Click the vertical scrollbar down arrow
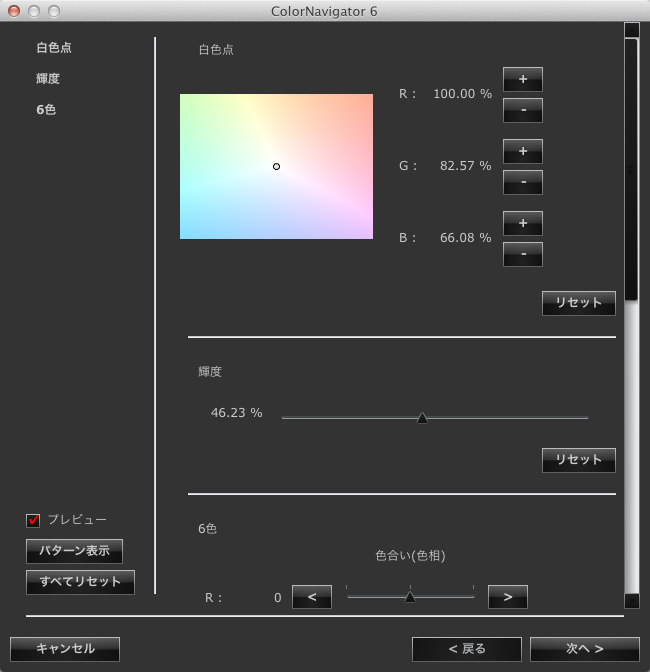Viewport: 650px width, 672px height. tap(631, 600)
